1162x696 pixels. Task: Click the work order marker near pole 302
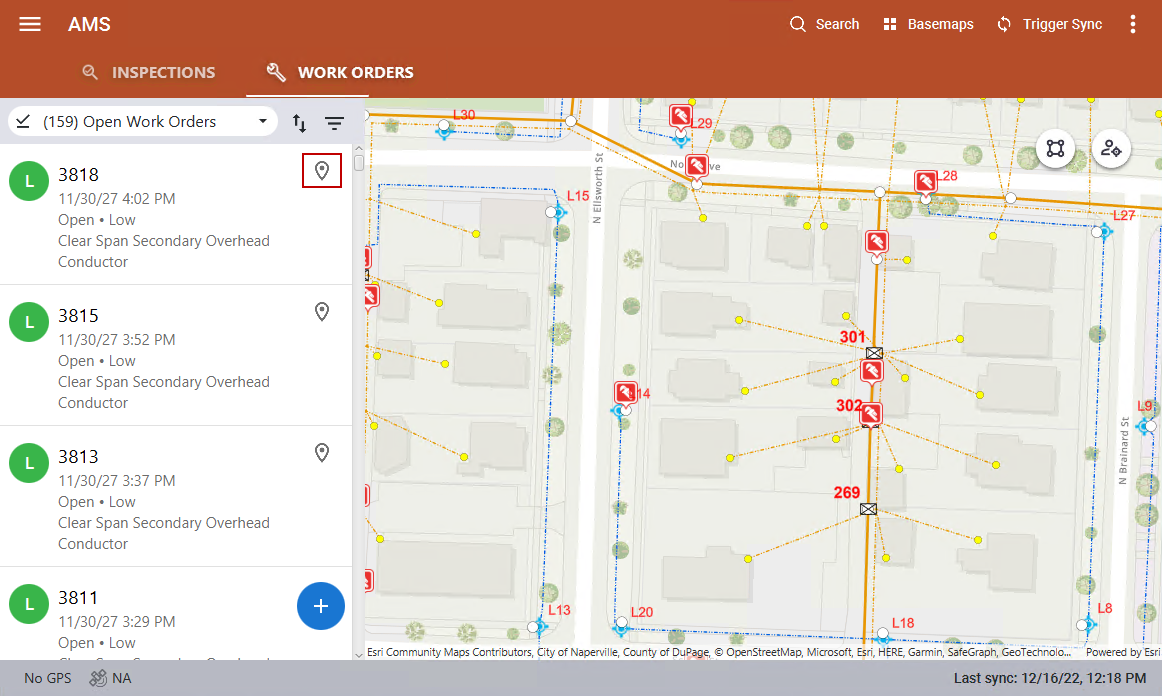click(872, 413)
